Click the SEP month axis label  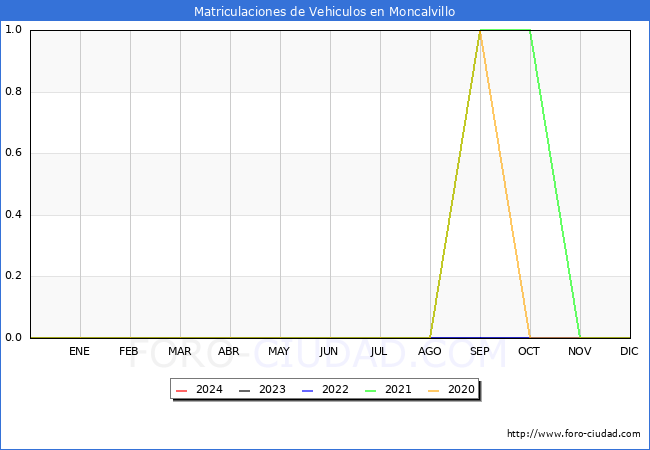click(480, 351)
